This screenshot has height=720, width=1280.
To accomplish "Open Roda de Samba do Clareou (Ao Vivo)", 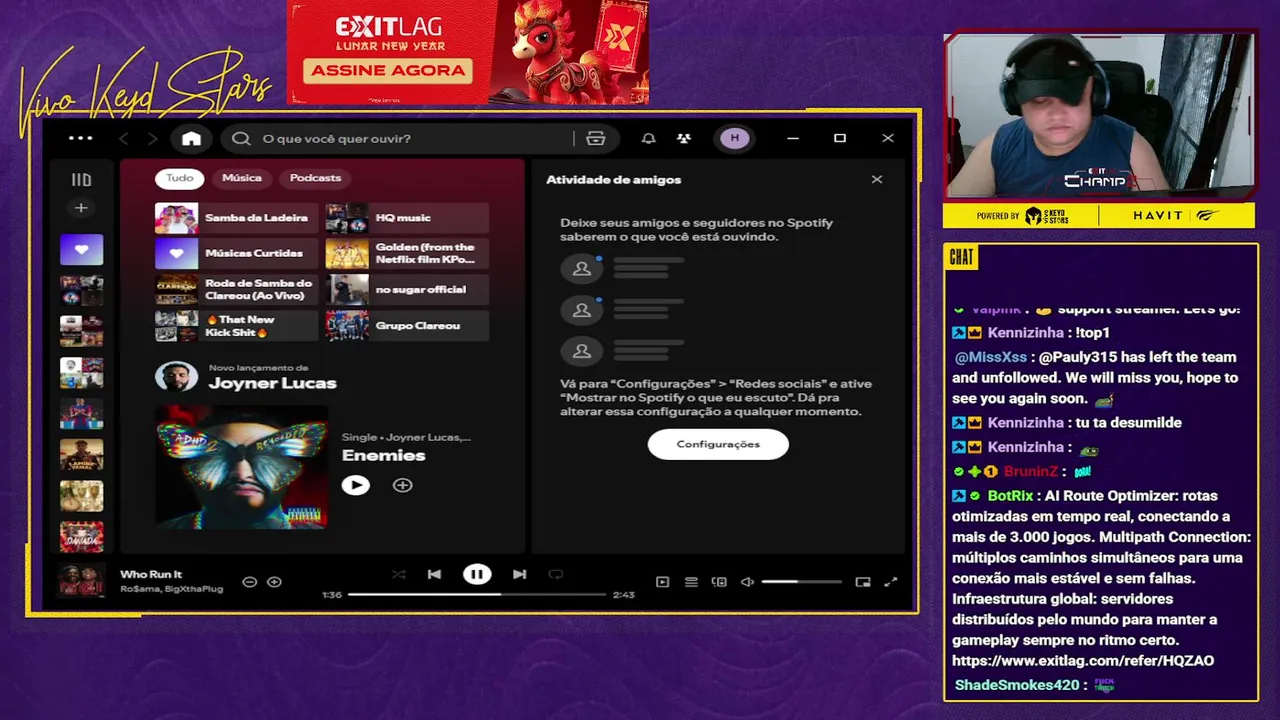I will point(235,290).
